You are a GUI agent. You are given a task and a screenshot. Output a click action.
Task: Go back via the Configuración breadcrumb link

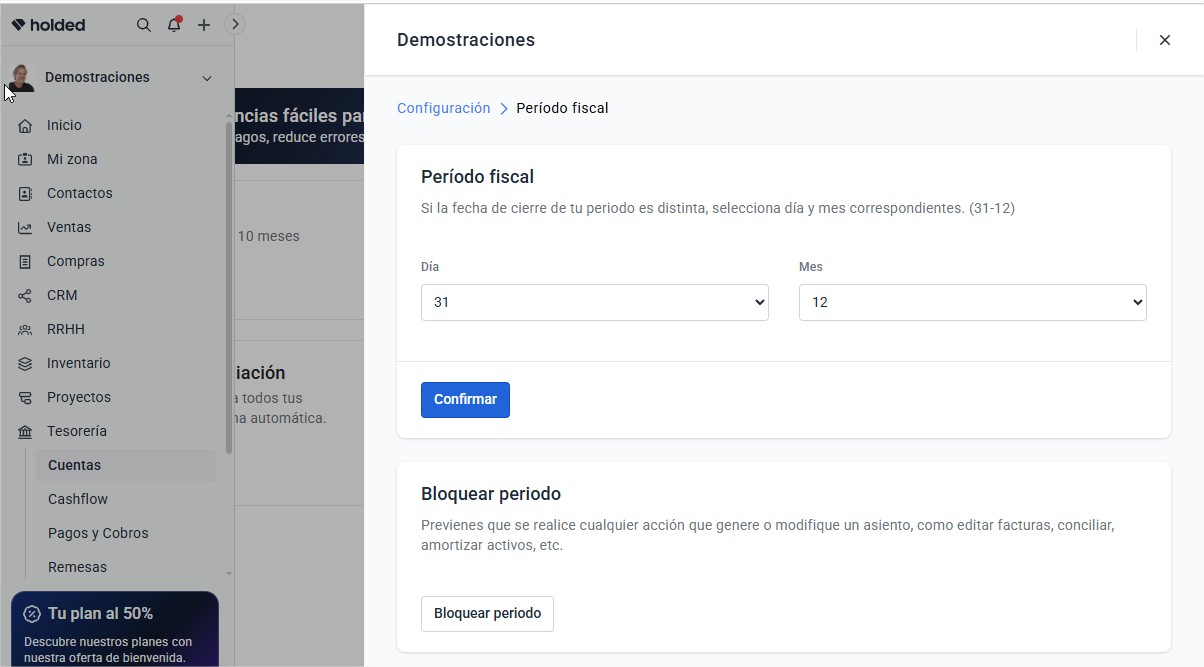tap(443, 107)
